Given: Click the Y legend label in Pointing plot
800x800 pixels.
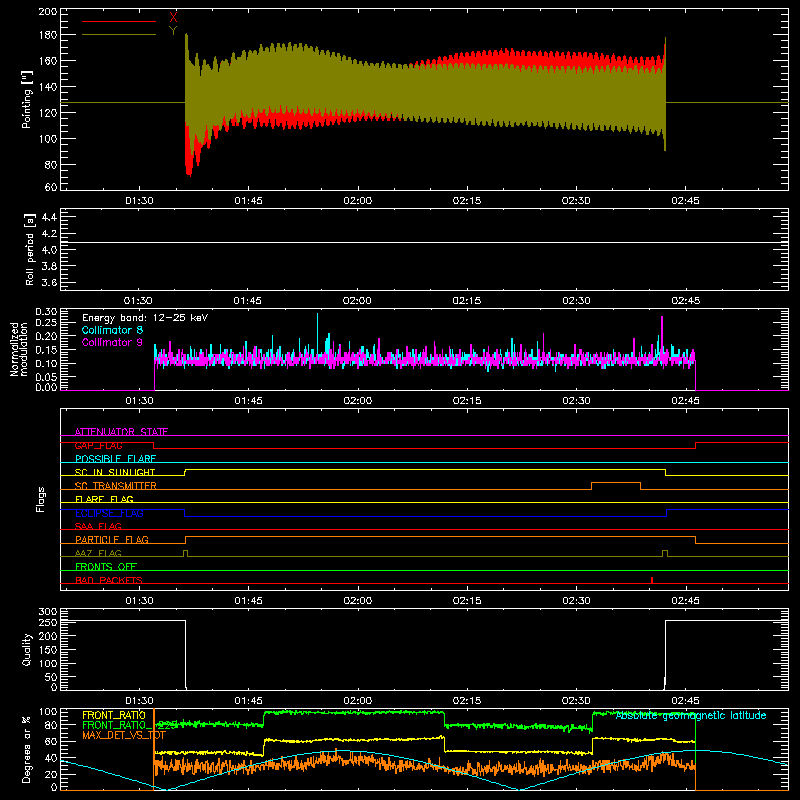Looking at the screenshot, I should click(x=173, y=31).
